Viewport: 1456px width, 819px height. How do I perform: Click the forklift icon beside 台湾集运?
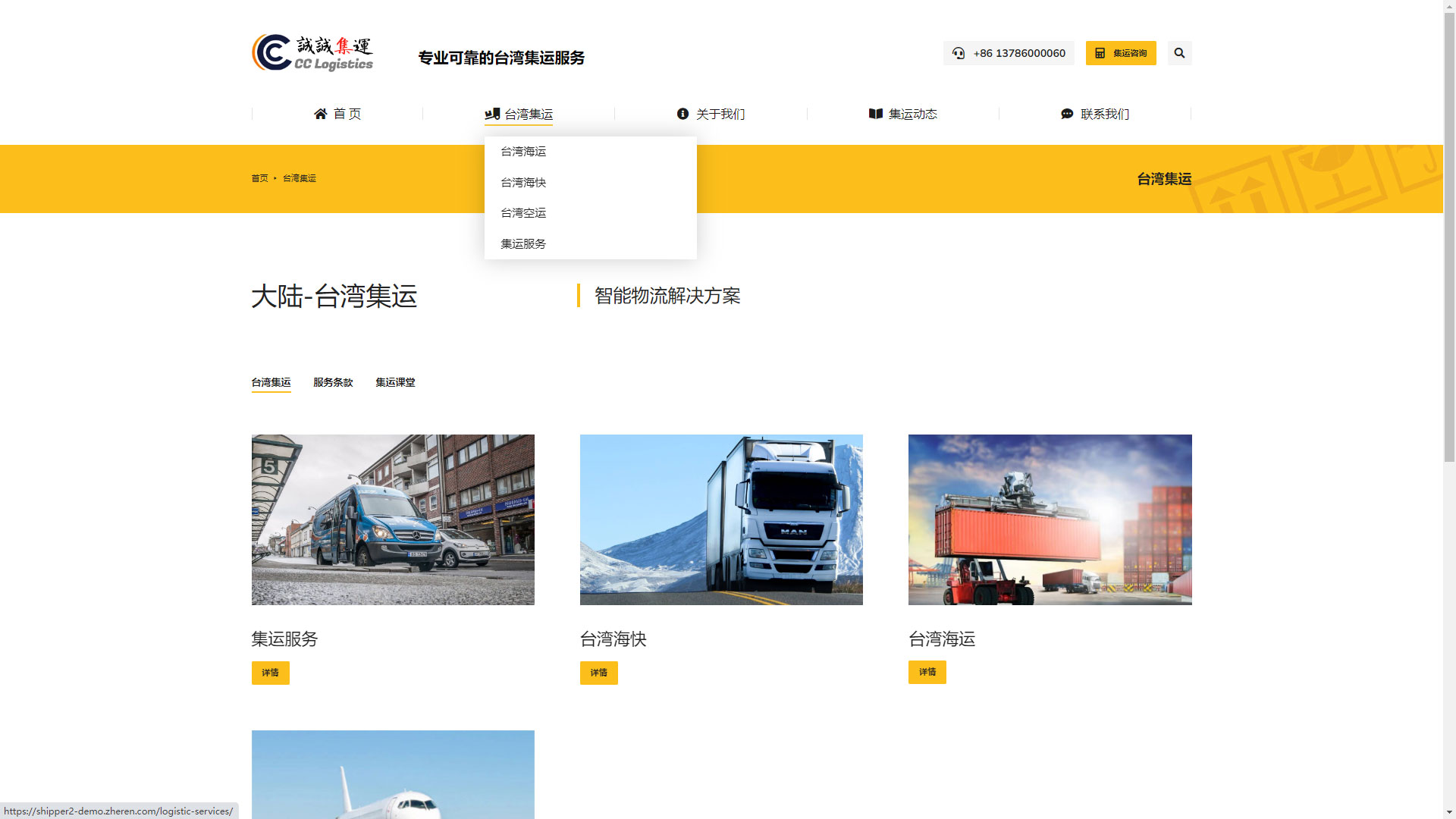click(x=492, y=114)
